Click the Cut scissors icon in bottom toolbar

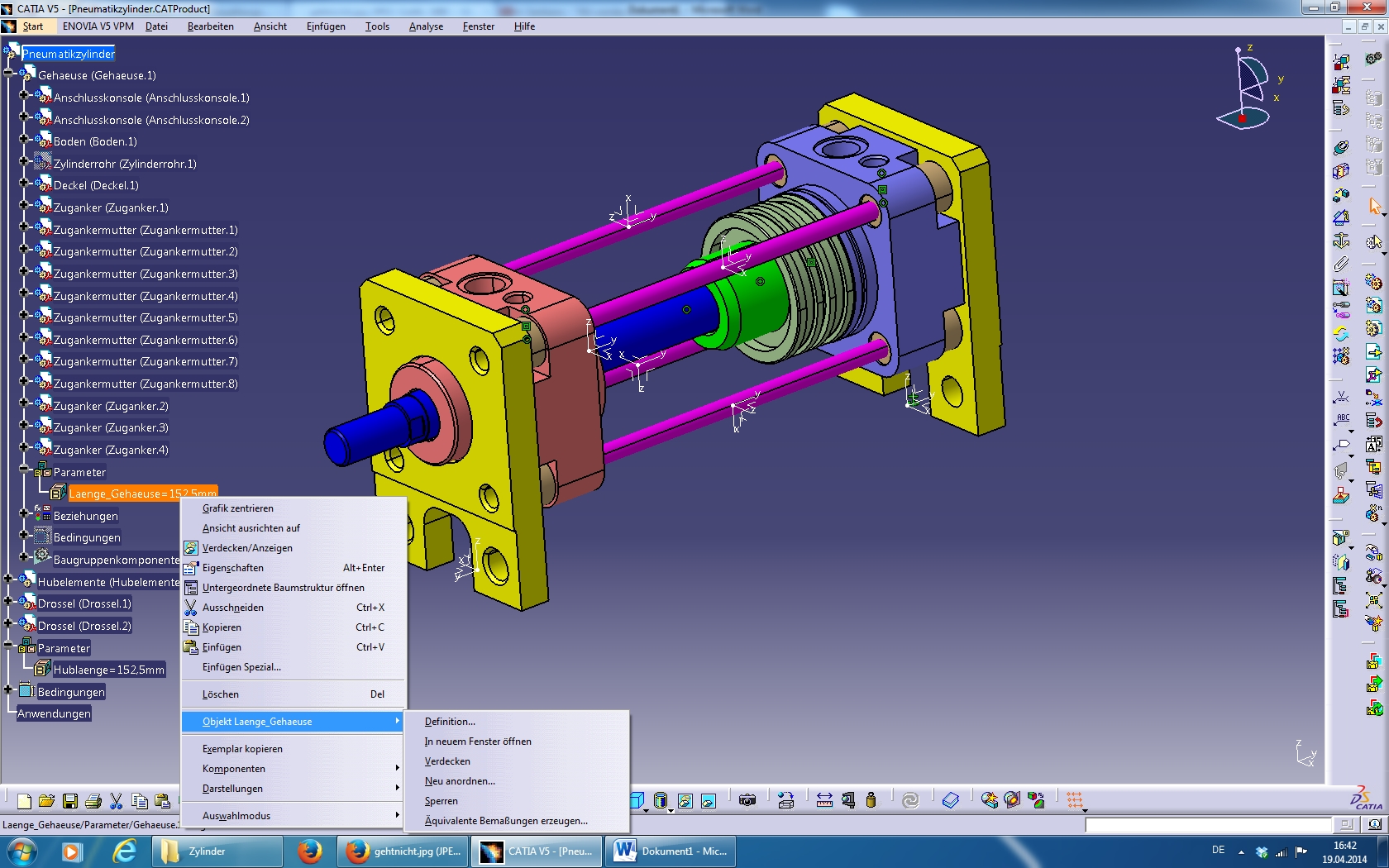(117, 801)
